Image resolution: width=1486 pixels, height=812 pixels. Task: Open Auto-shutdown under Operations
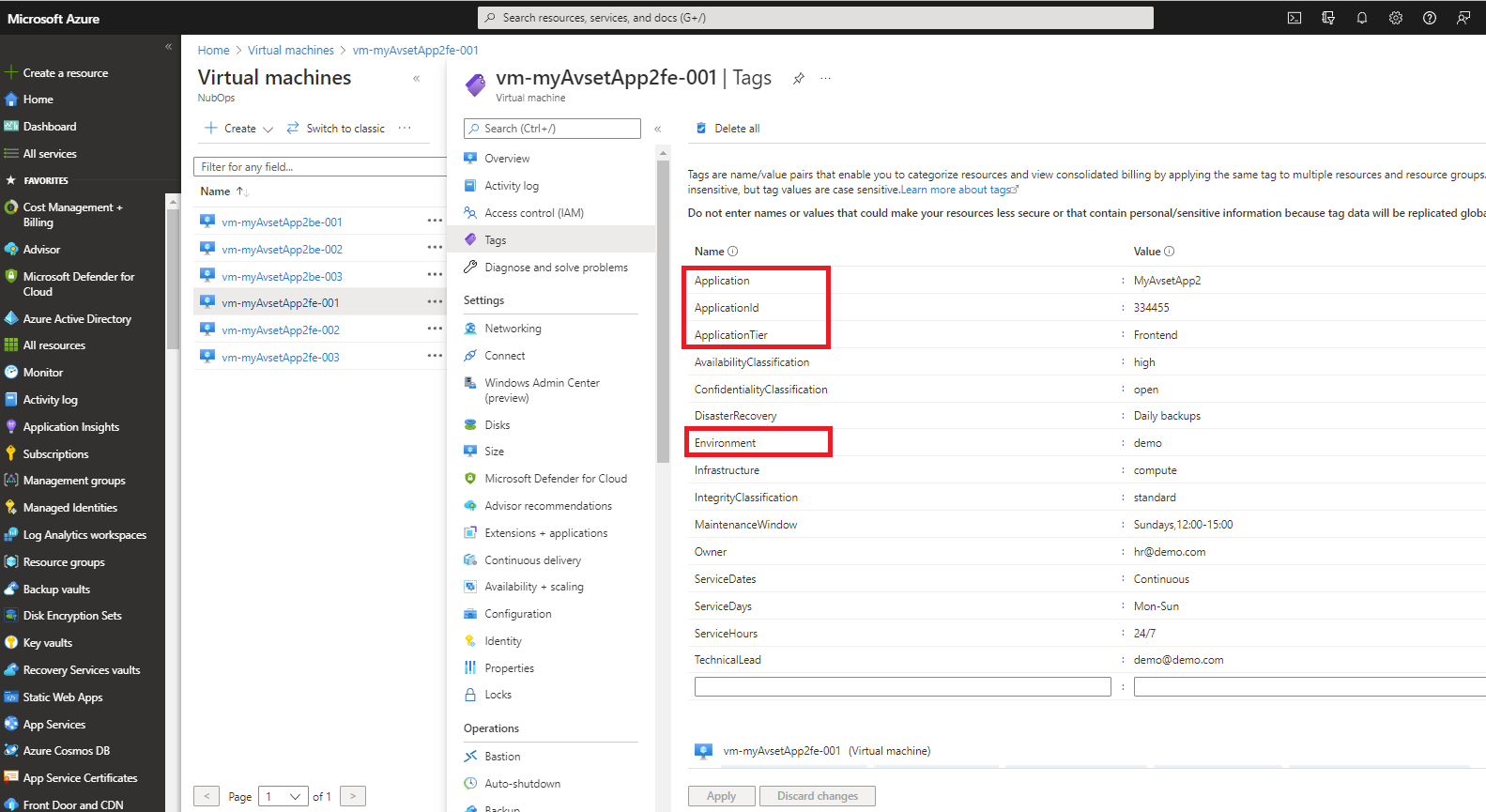tap(522, 784)
